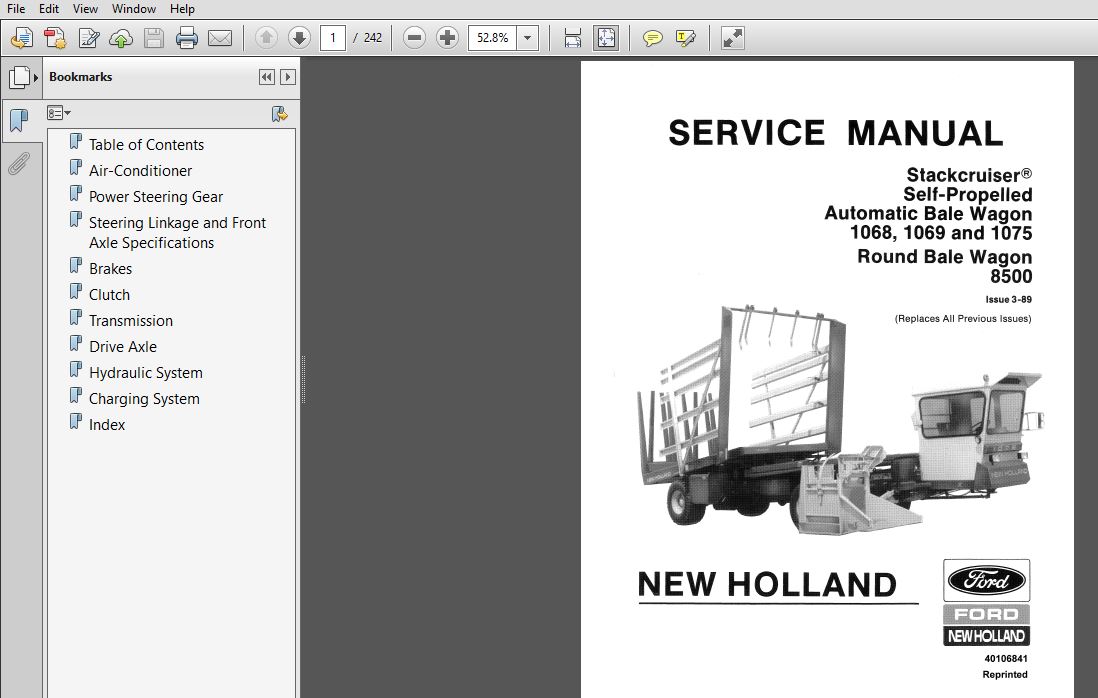Click the Attachments paperclip icon
Screen dimensions: 1098x698
19,164
